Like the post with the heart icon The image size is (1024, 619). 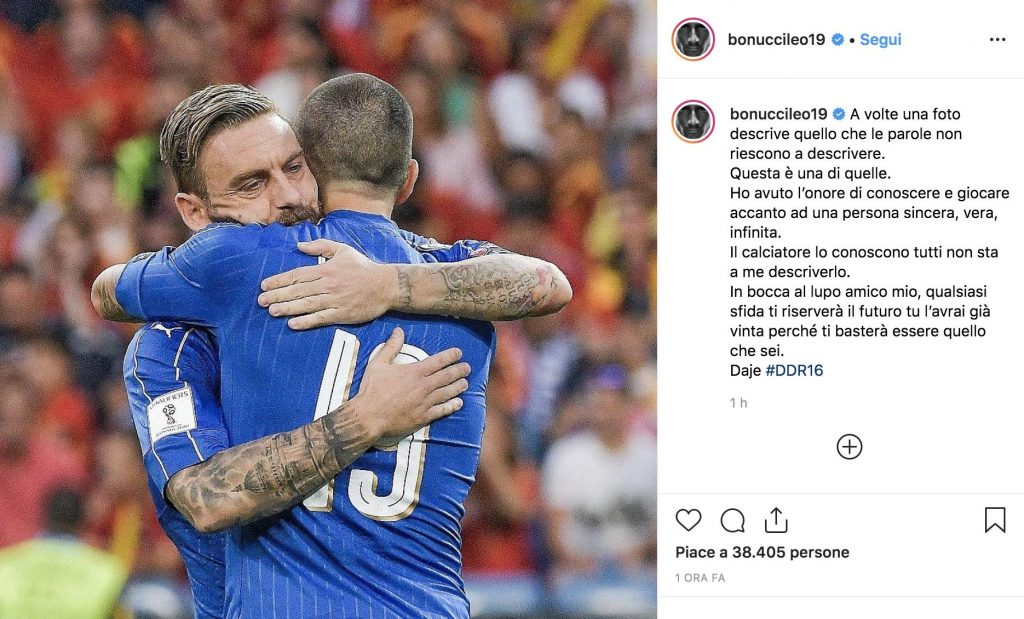pyautogui.click(x=688, y=520)
